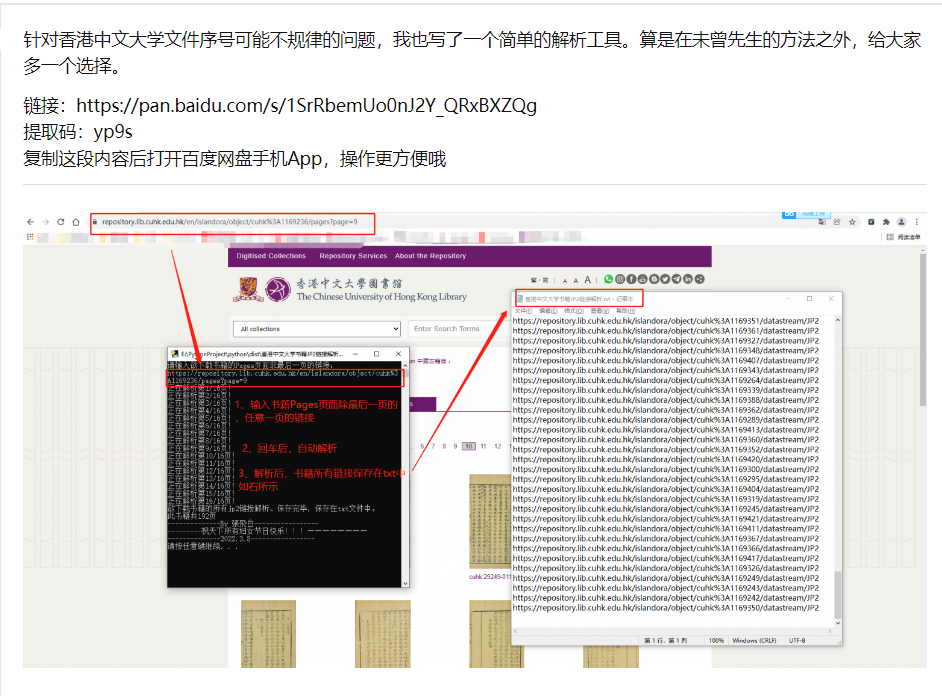This screenshot has height=696, width=942.
Task: Click the browser forward arrow
Action: click(x=46, y=222)
